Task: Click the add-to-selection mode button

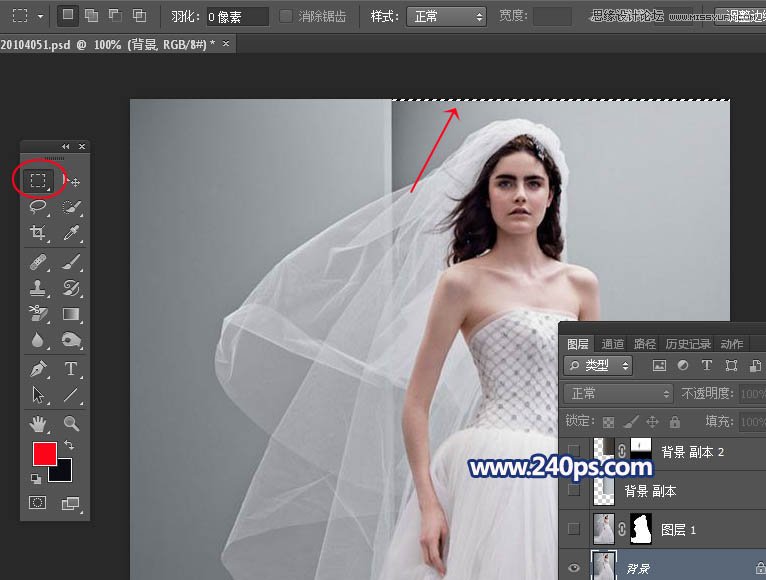Action: coord(91,16)
